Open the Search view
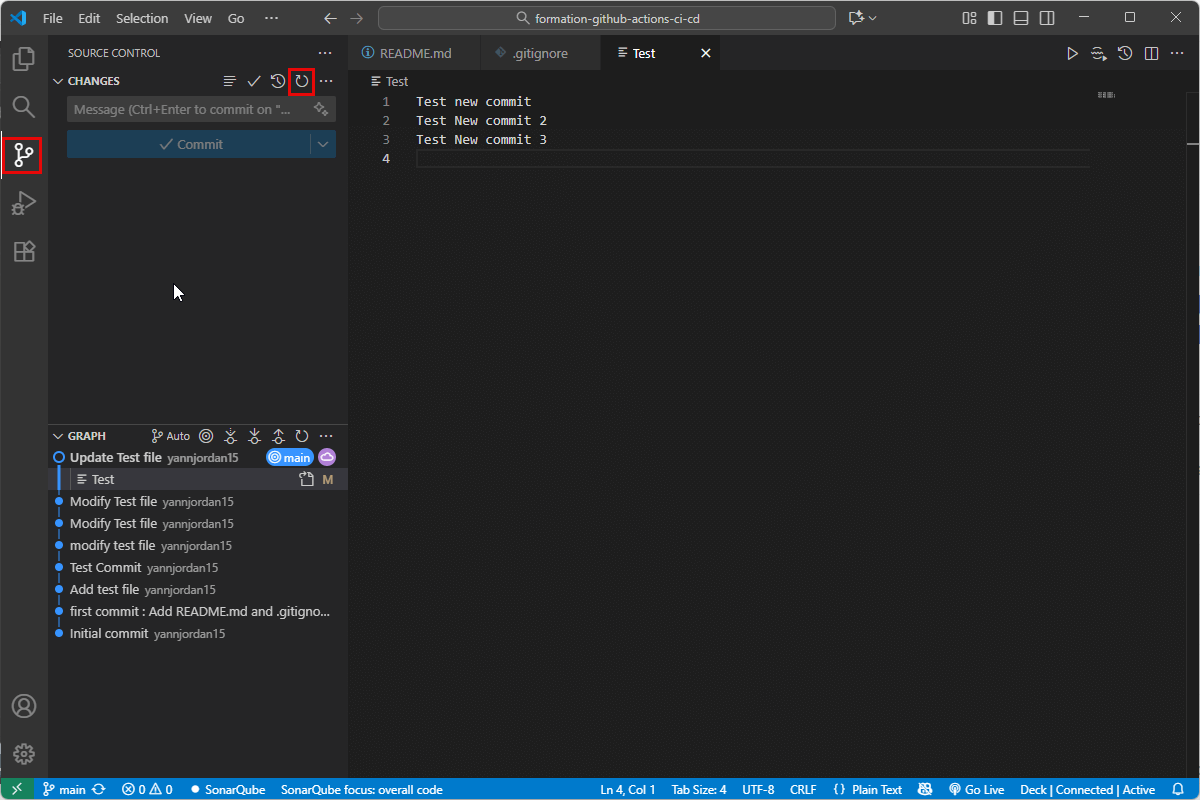 point(22,107)
